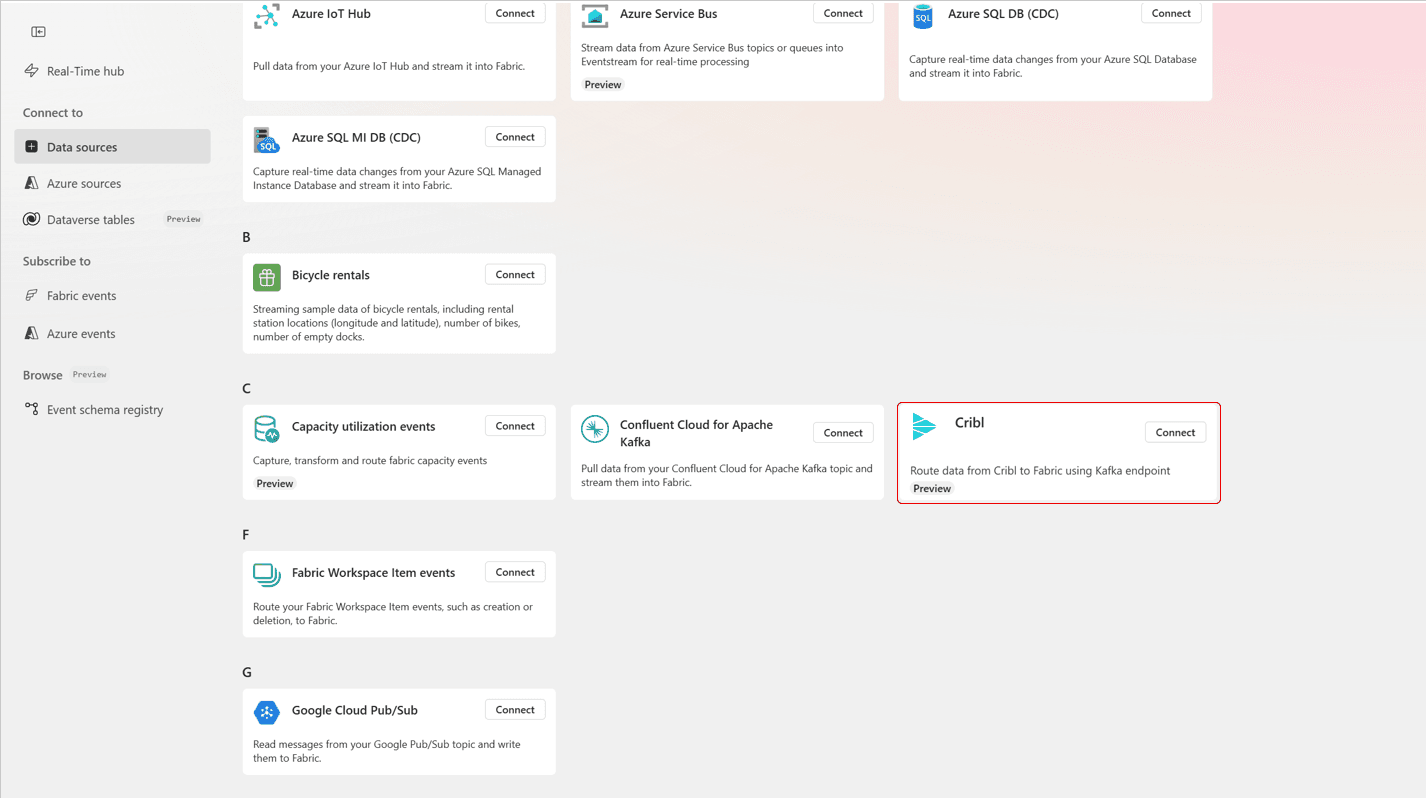Connect to the Cribl source
Image resolution: width=1426 pixels, height=798 pixels.
[x=1175, y=432]
